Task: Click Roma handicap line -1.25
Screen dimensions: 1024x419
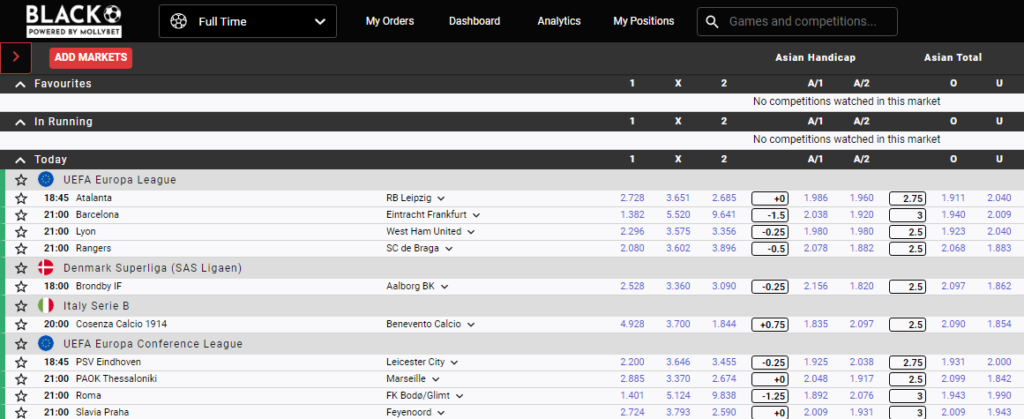Action: click(x=770, y=396)
